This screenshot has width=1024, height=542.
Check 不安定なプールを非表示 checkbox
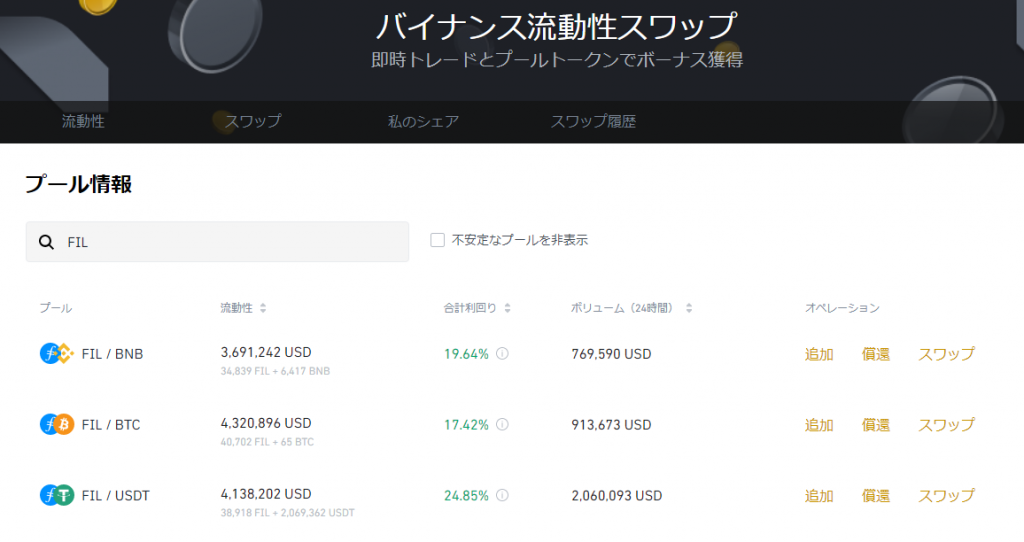pos(438,240)
